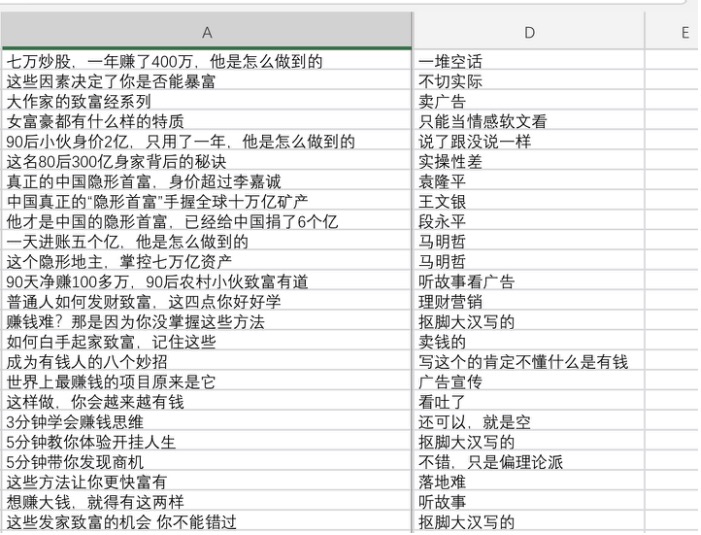Viewport: 701px width, 535px height.
Task: Select column D cell '不切实际'
Action: point(528,80)
